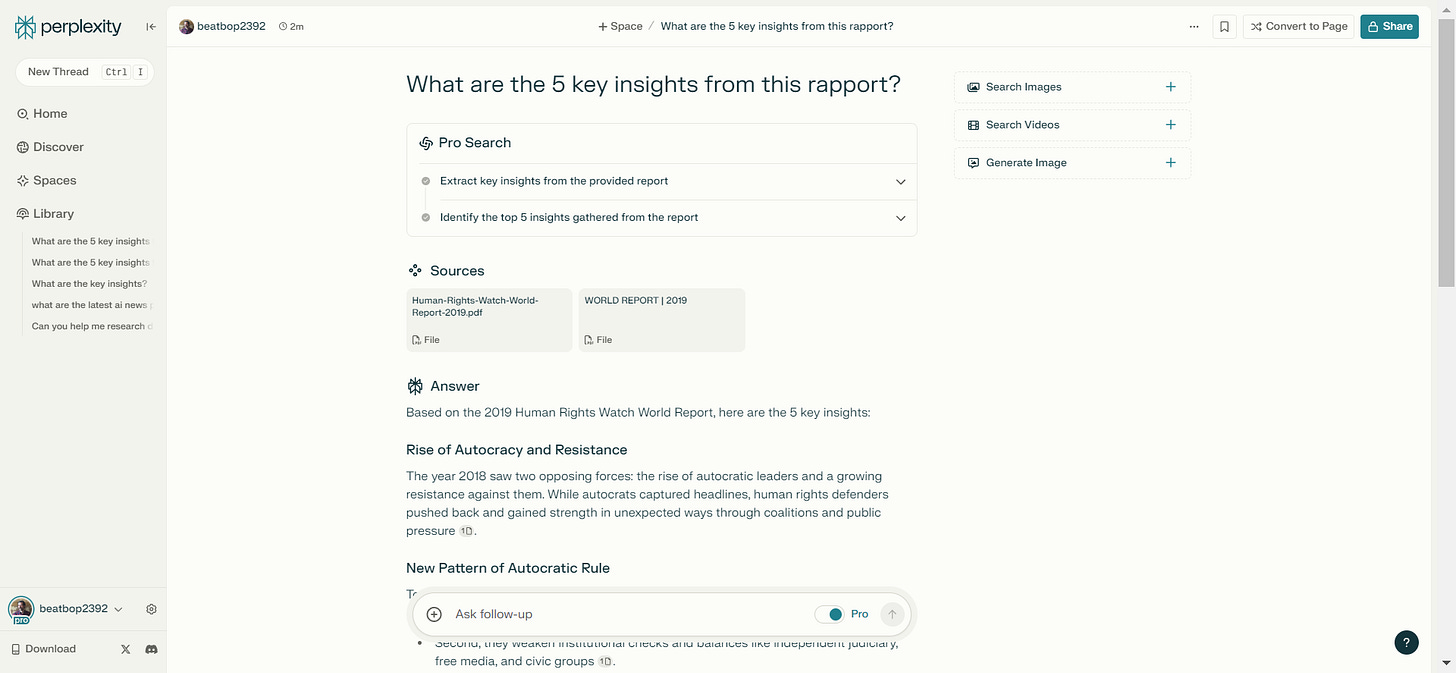Open library thread 'Can you help me research'
Viewport: 1456px width, 673px height.
[x=92, y=326]
